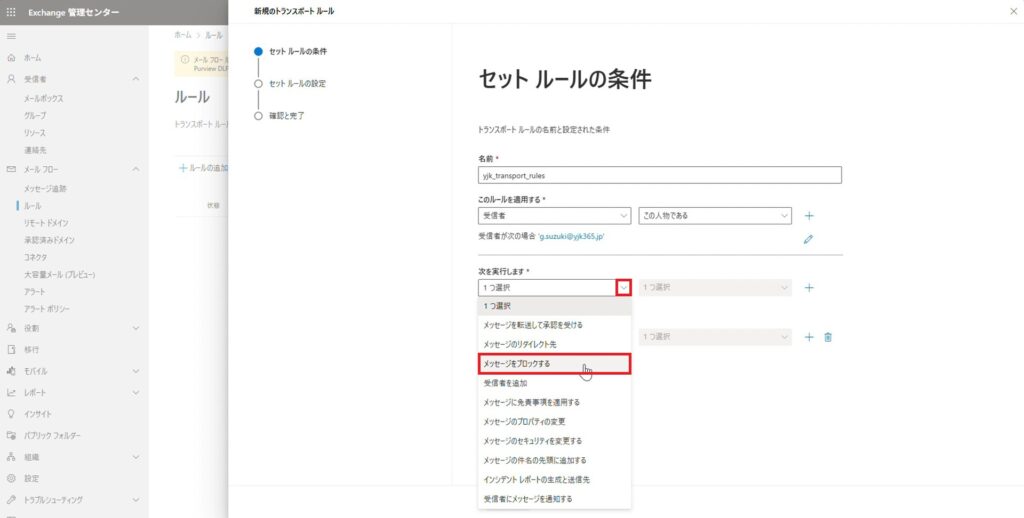Click the 名前 input field
1024x518 pixels.
(x=660, y=175)
